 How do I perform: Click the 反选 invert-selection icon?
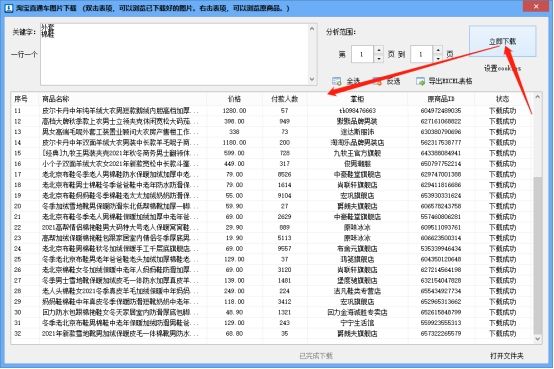pos(378,81)
